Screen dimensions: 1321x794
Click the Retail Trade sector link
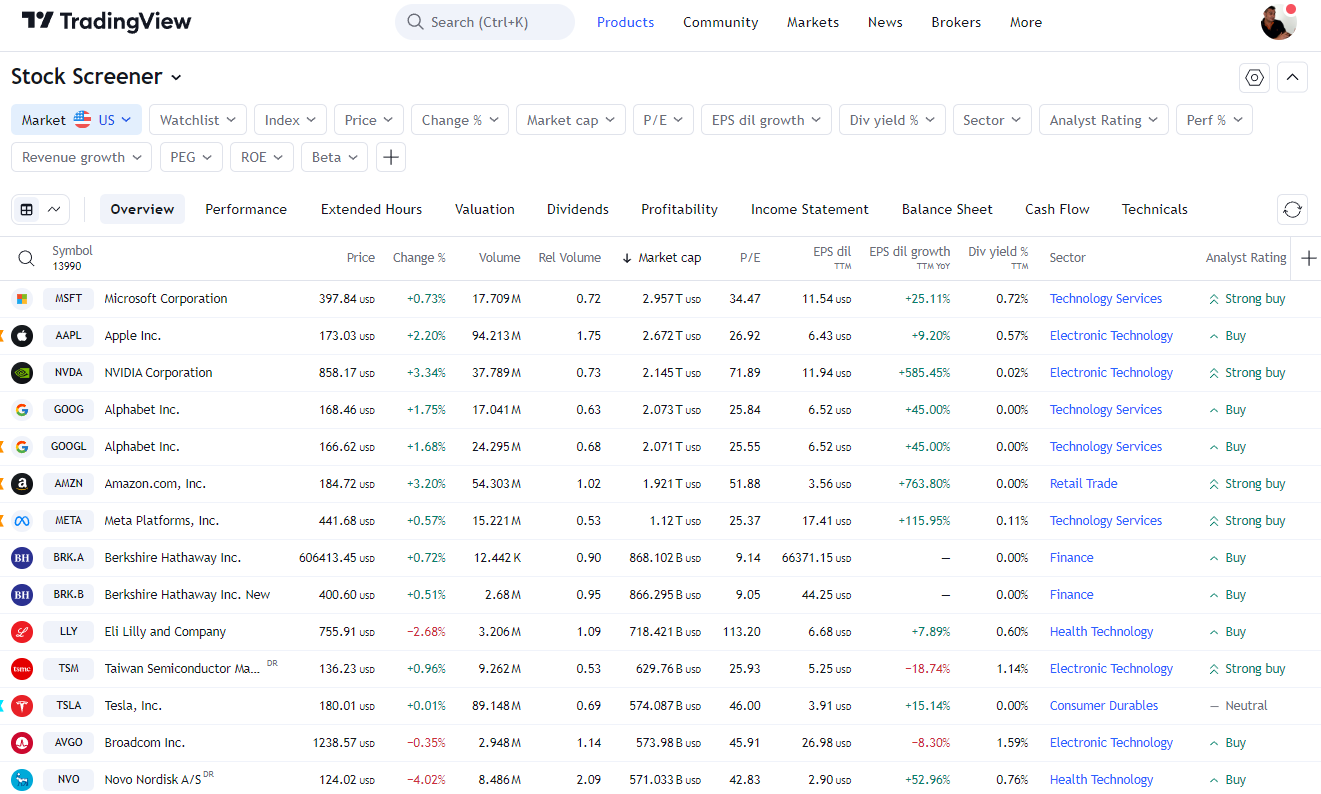point(1083,484)
